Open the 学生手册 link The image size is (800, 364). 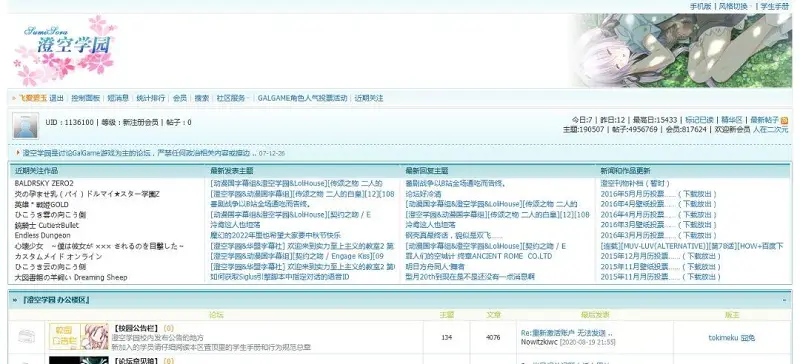(x=774, y=6)
